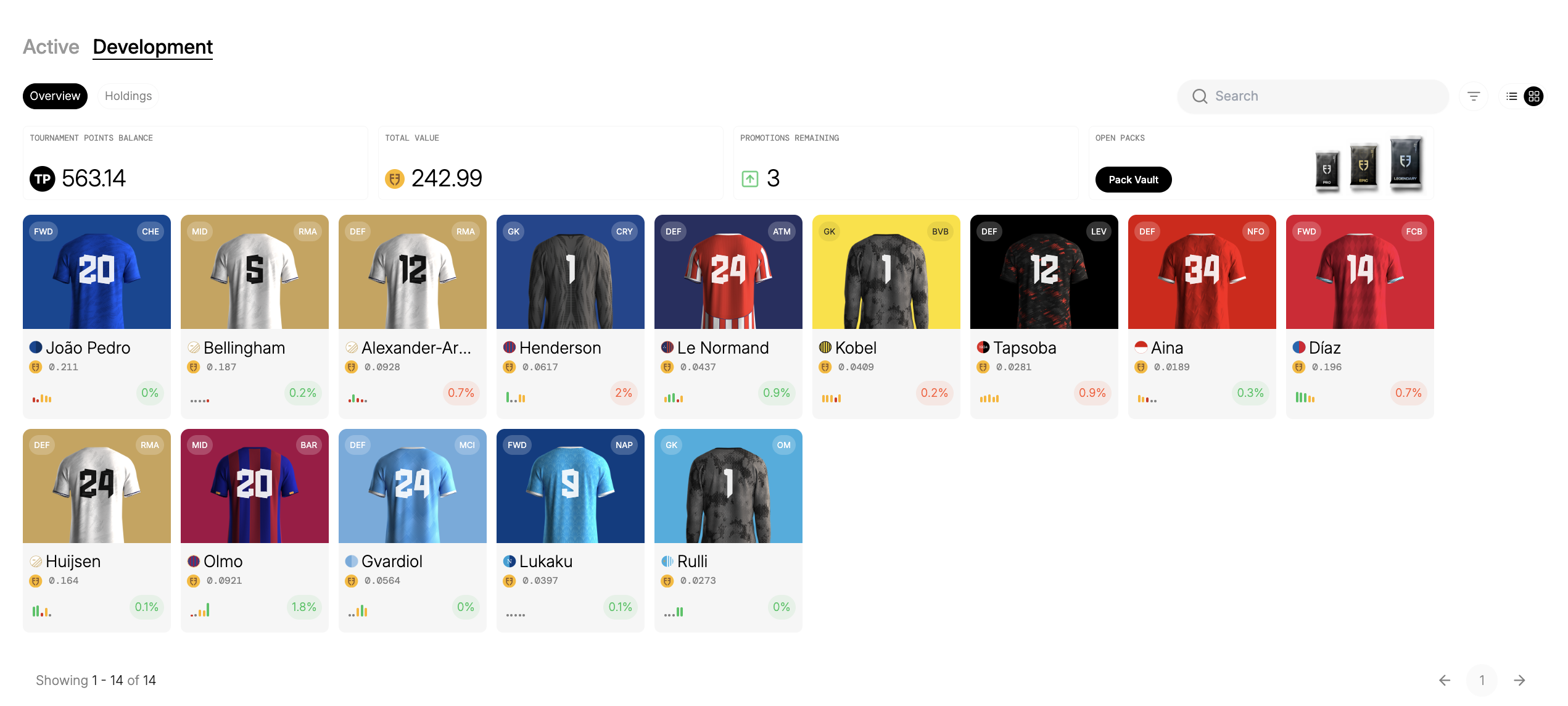Click page number 1
The width and height of the screenshot is (1568, 706).
1482,680
